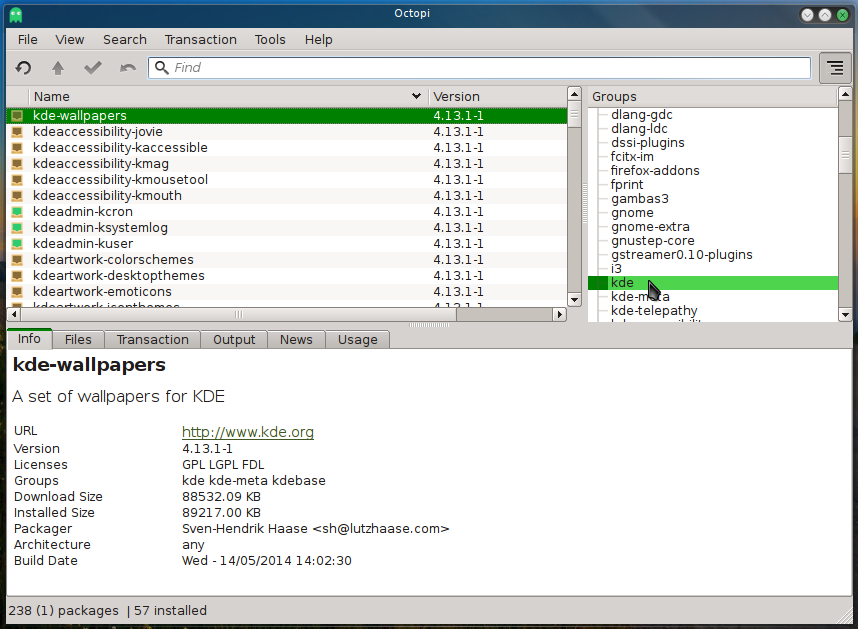Screen dimensions: 858x629
Task: Select the gnome-extra group
Action: pyautogui.click(x=650, y=226)
